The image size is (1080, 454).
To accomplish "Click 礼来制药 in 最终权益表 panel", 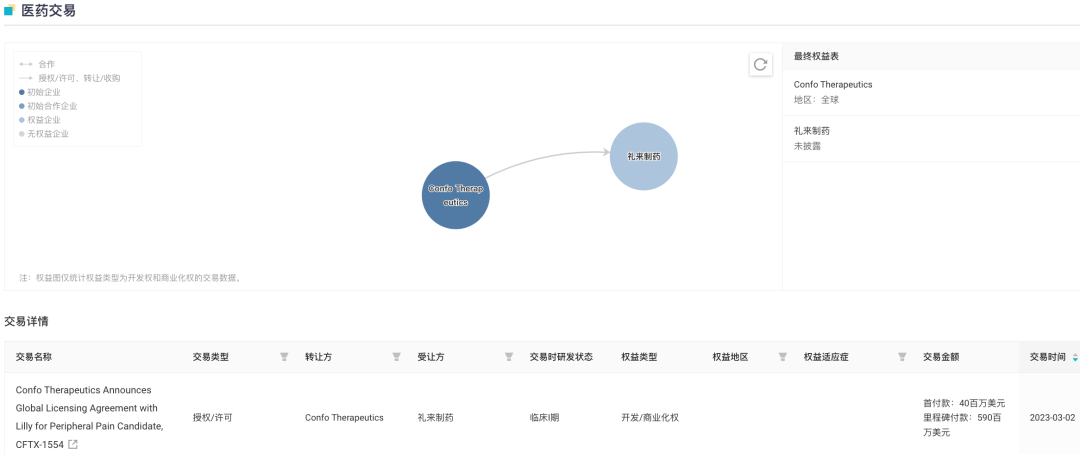I will pos(811,131).
